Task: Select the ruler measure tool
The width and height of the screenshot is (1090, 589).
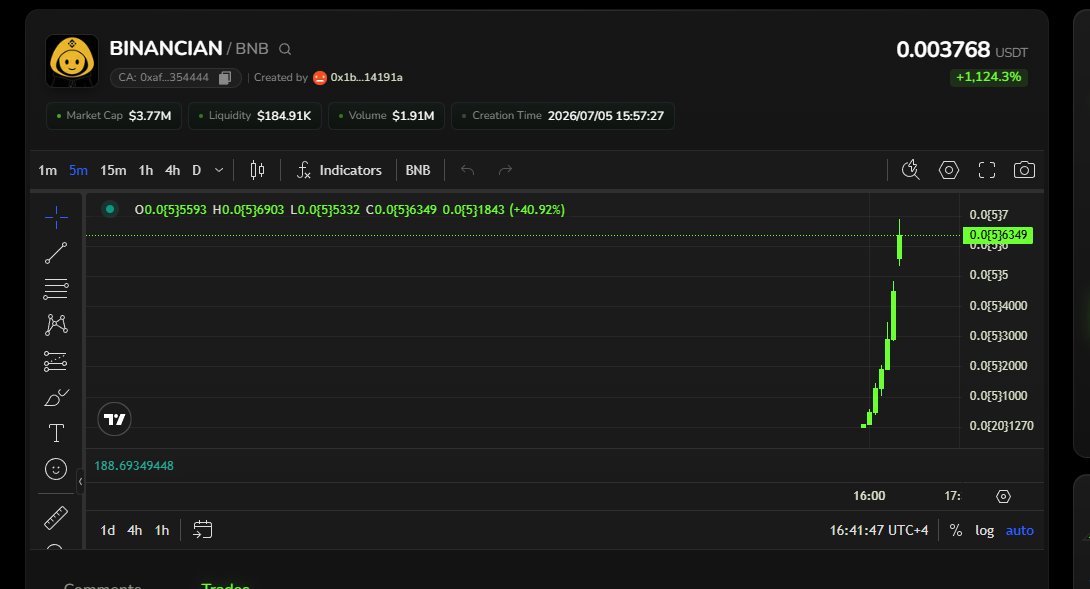Action: [56, 517]
